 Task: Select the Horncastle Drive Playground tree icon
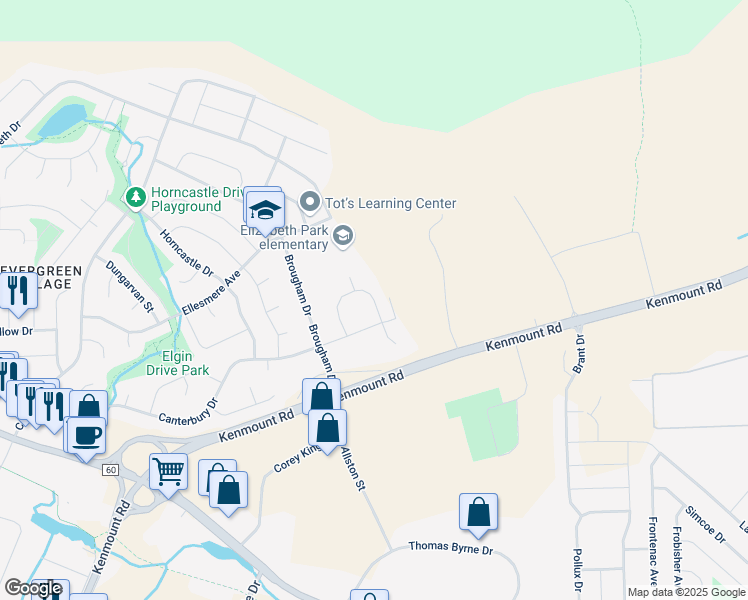coord(135,197)
